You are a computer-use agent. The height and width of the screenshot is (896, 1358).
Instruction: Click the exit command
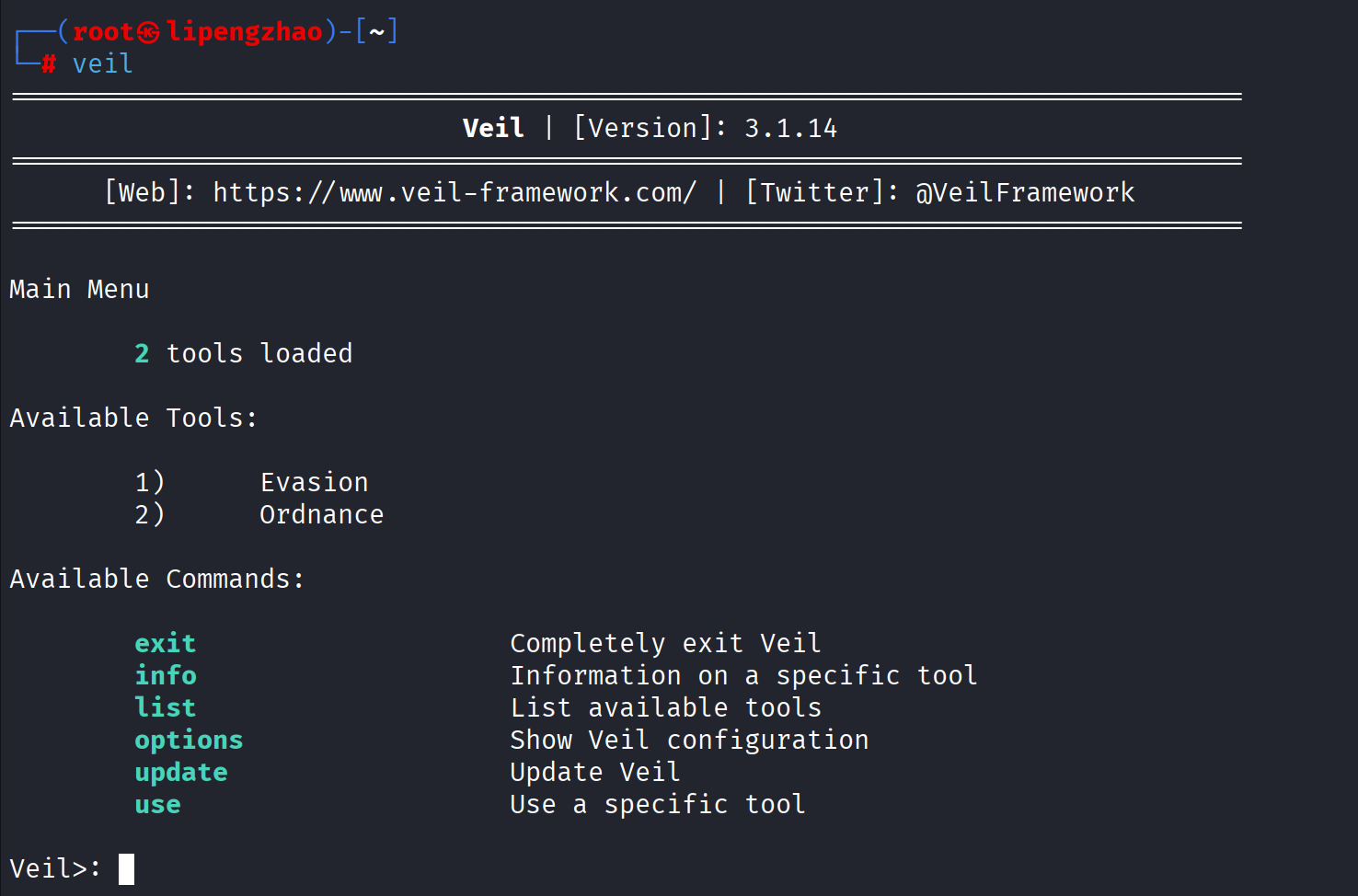click(x=166, y=643)
